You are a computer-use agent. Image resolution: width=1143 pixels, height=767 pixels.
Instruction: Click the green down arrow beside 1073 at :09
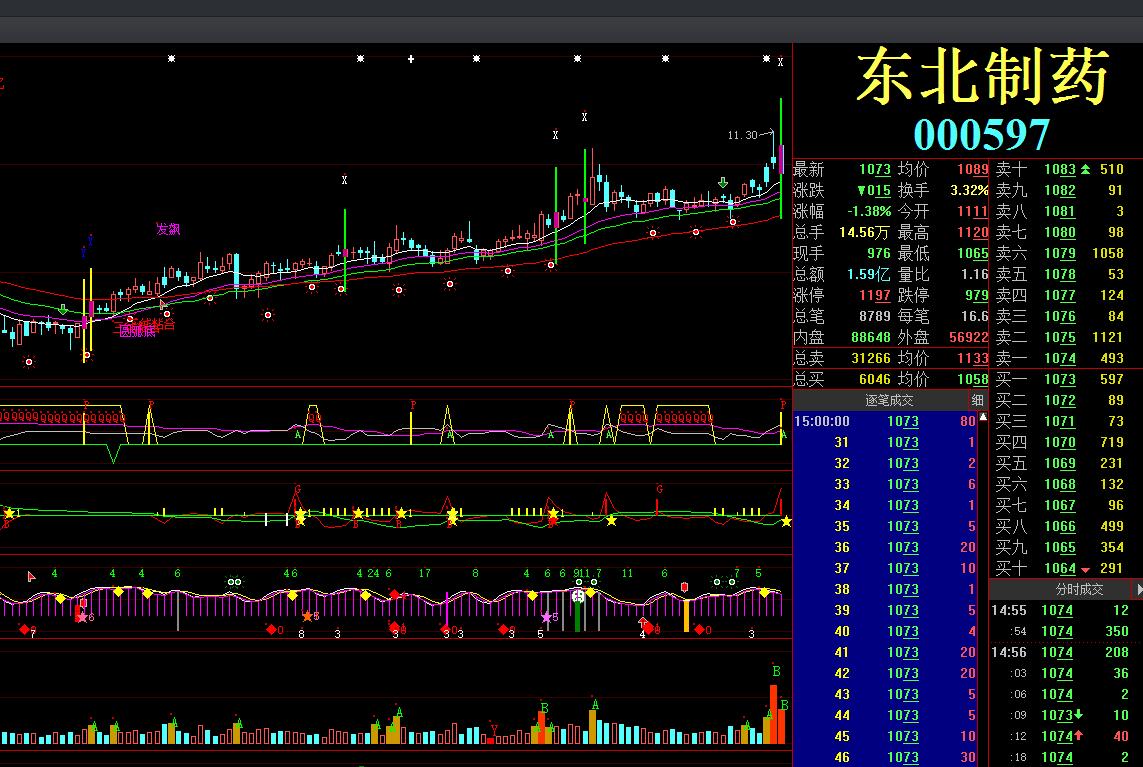tap(1078, 715)
